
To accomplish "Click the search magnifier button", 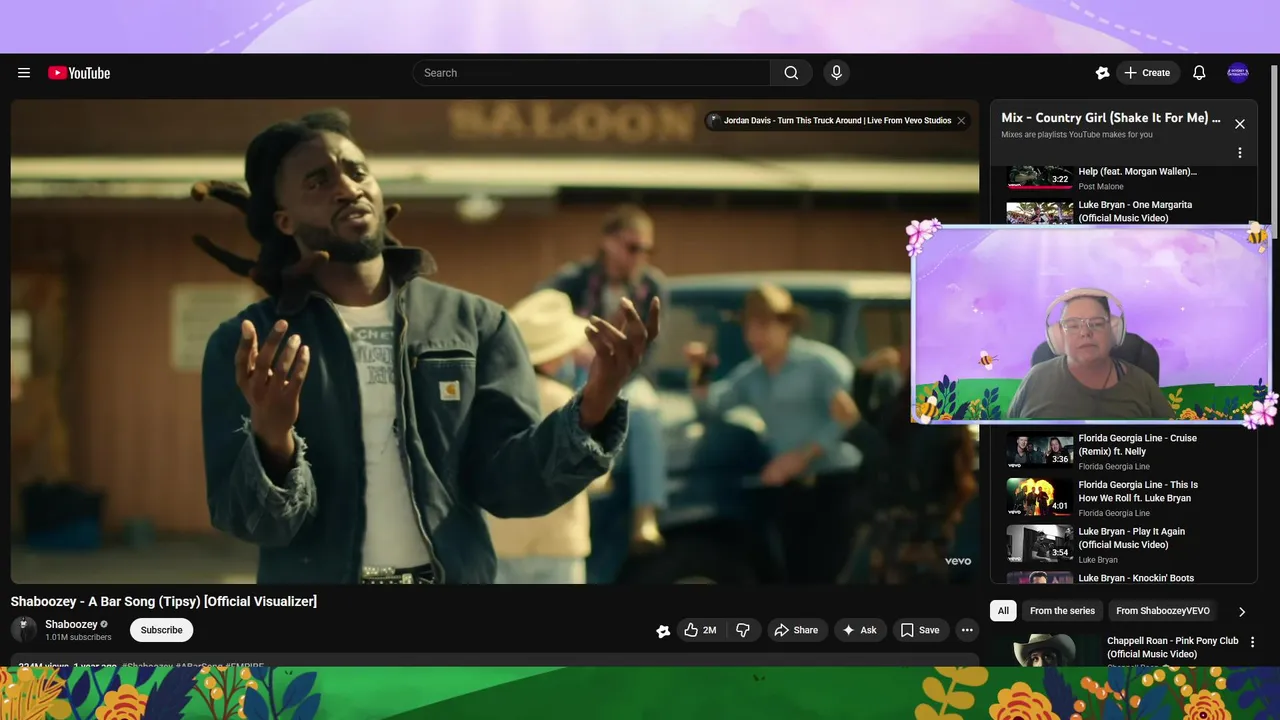I will point(791,73).
